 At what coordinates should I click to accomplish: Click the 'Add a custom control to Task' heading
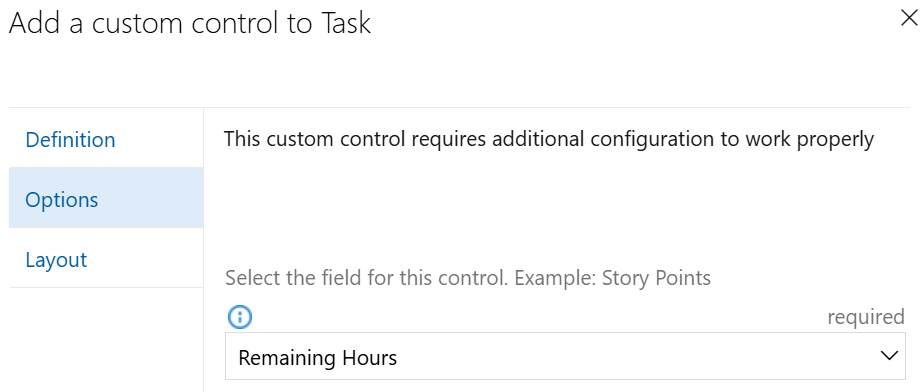(190, 23)
